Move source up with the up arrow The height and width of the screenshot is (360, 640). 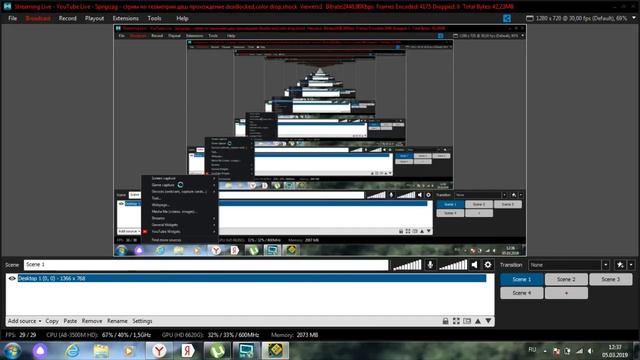(x=478, y=321)
